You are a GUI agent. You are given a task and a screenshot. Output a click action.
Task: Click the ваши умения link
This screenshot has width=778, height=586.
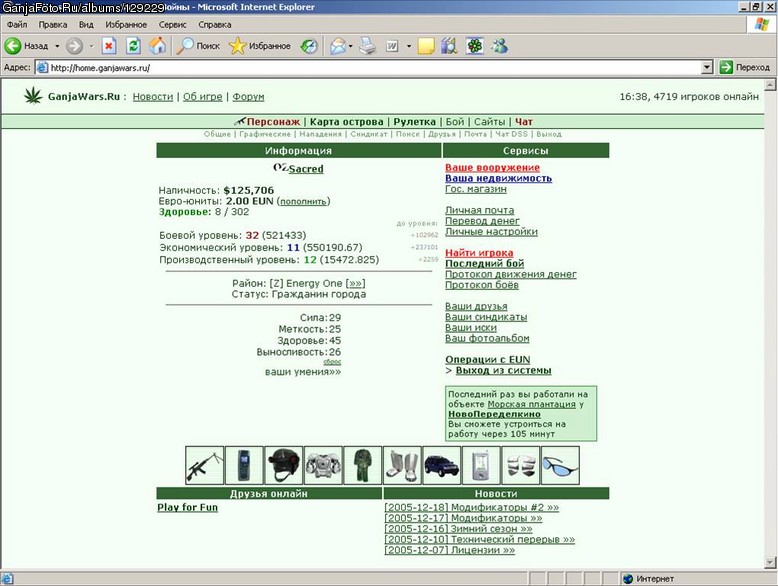[x=303, y=372]
